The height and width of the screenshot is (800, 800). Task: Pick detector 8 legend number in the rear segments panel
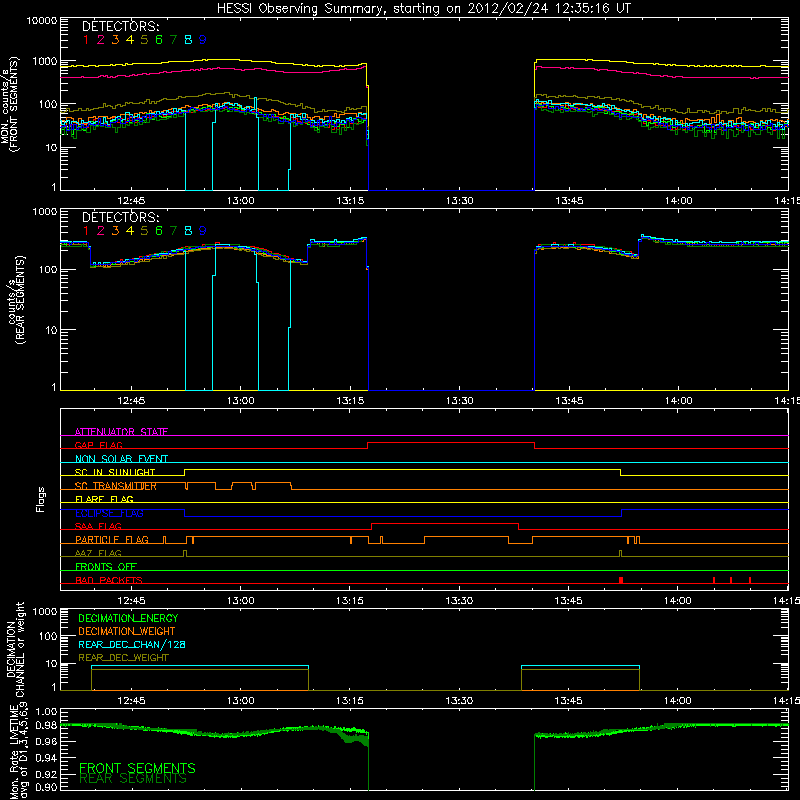[188, 231]
